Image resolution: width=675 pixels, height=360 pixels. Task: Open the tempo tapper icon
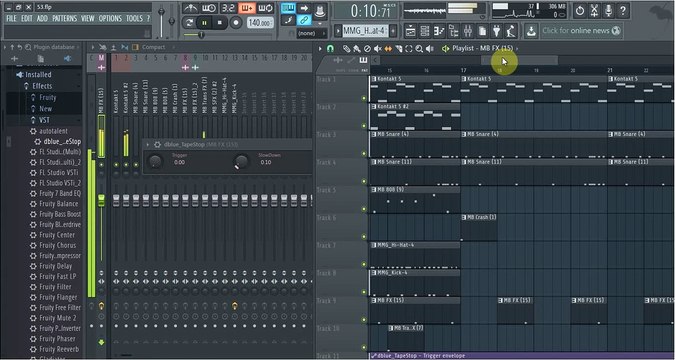511,31
